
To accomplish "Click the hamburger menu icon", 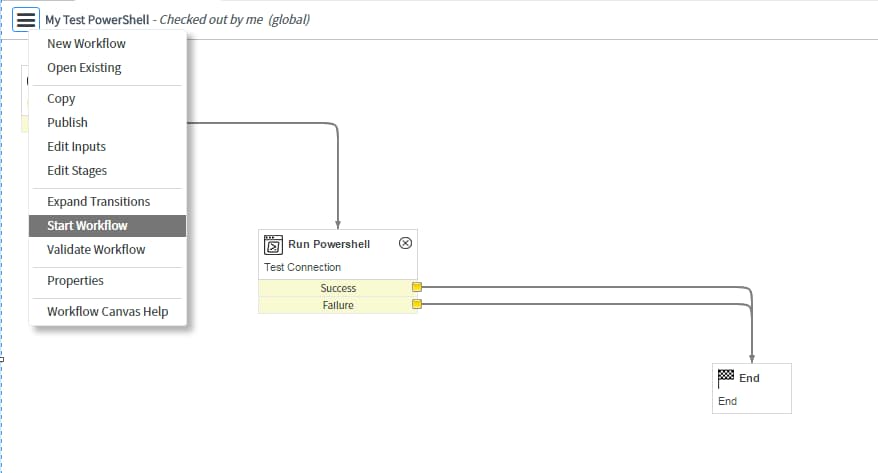I will (x=26, y=20).
